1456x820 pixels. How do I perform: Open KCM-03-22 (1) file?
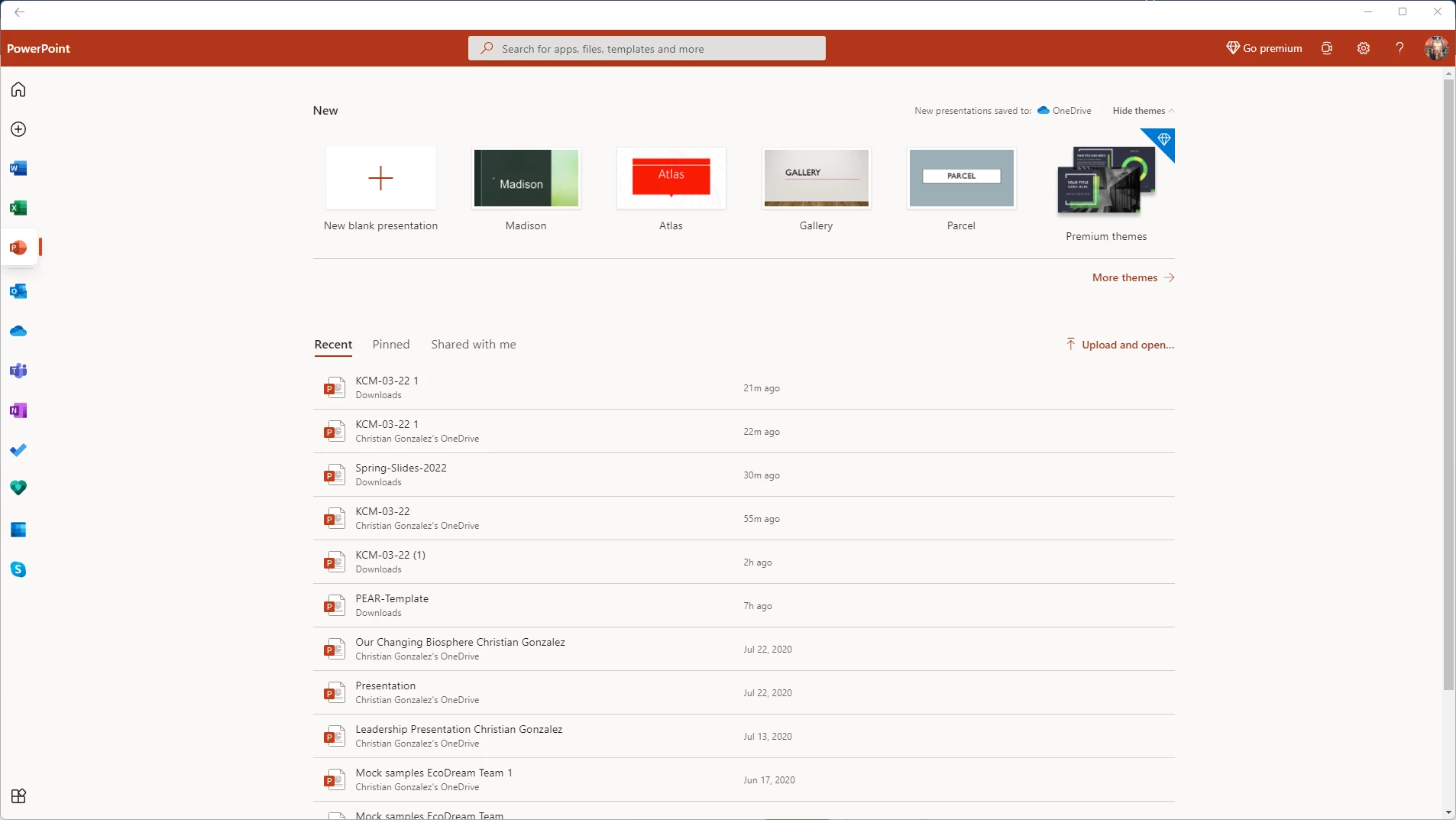743,562
